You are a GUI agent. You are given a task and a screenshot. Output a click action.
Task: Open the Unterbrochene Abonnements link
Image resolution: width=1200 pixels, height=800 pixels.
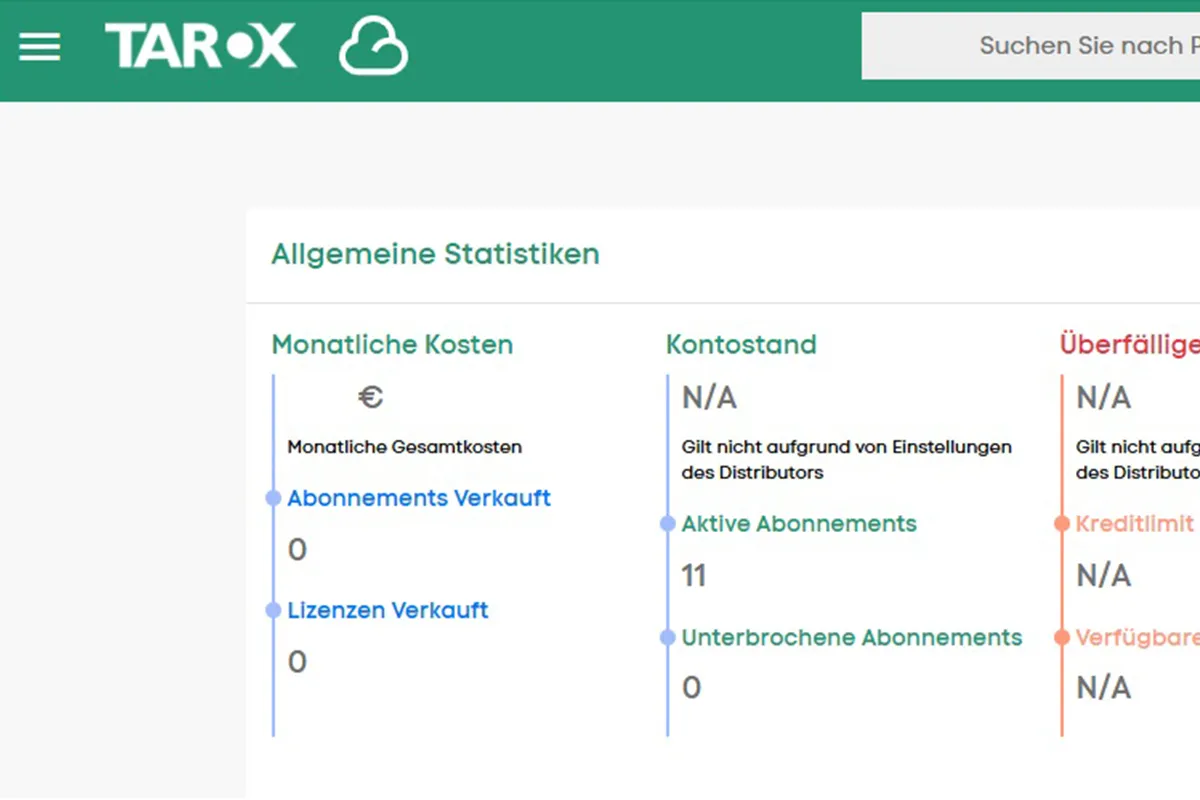[852, 638]
